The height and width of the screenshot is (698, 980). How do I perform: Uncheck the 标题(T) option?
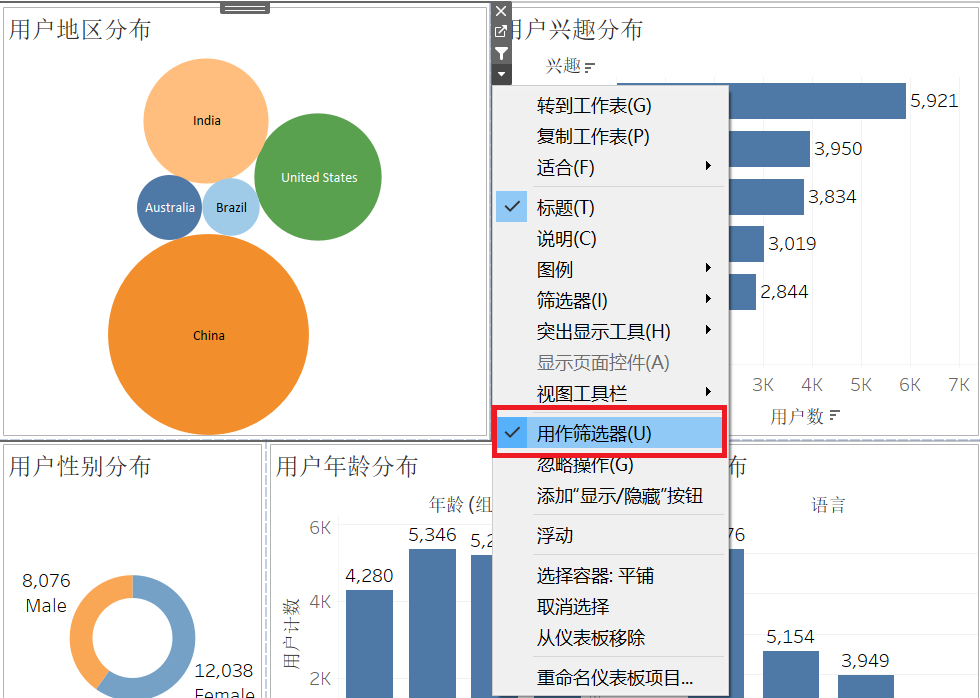[610, 207]
